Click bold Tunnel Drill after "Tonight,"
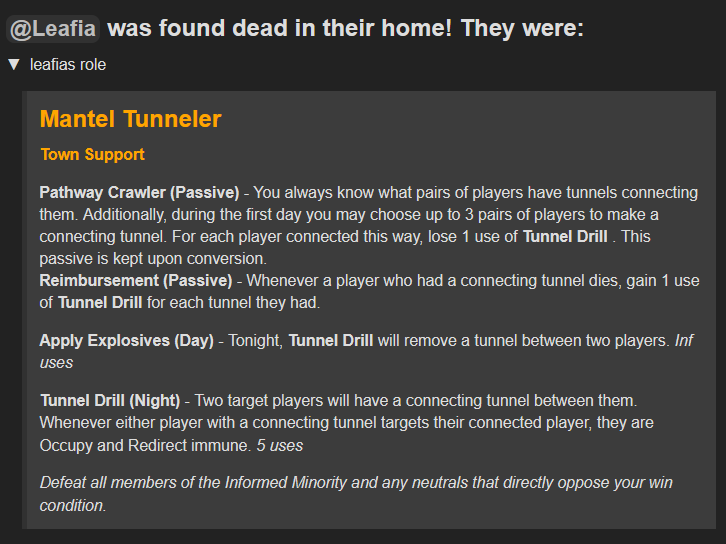726x544 pixels. (331, 341)
